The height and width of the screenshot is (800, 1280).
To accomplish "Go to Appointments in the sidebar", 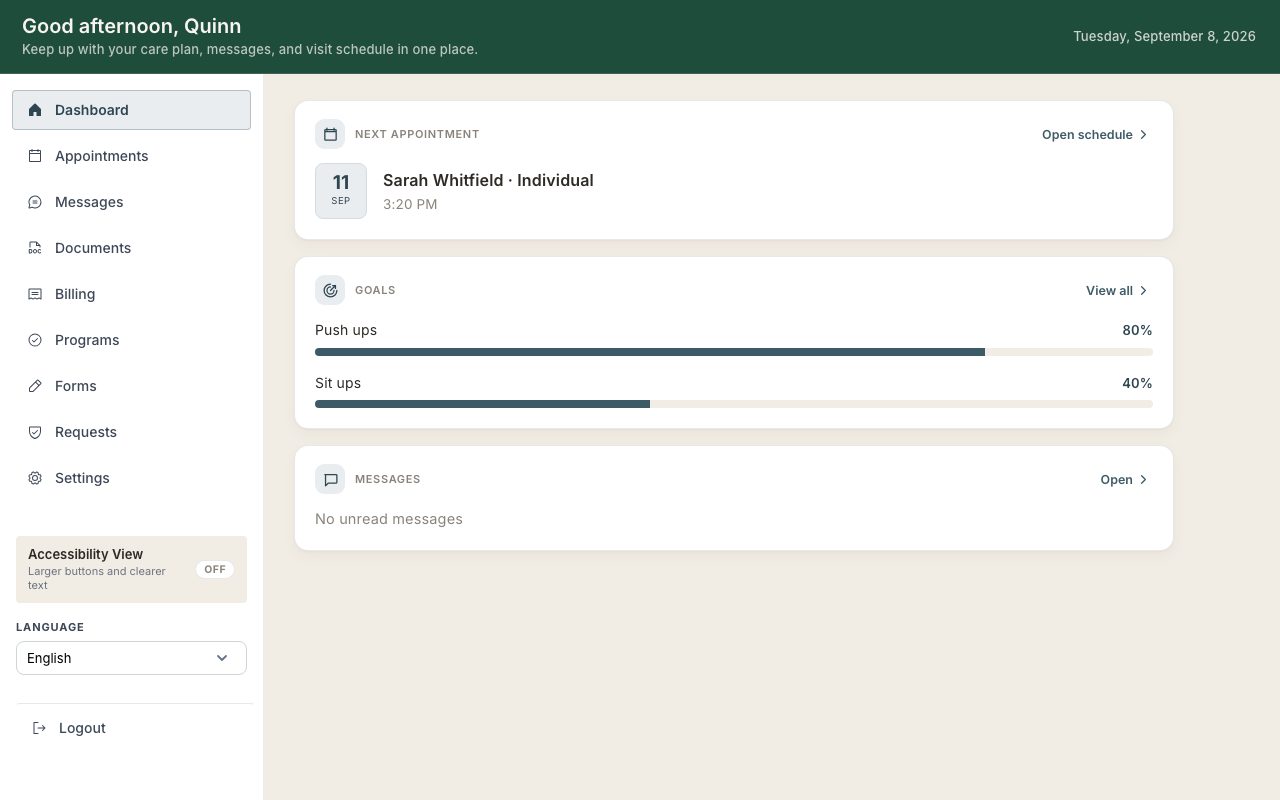I will [131, 156].
